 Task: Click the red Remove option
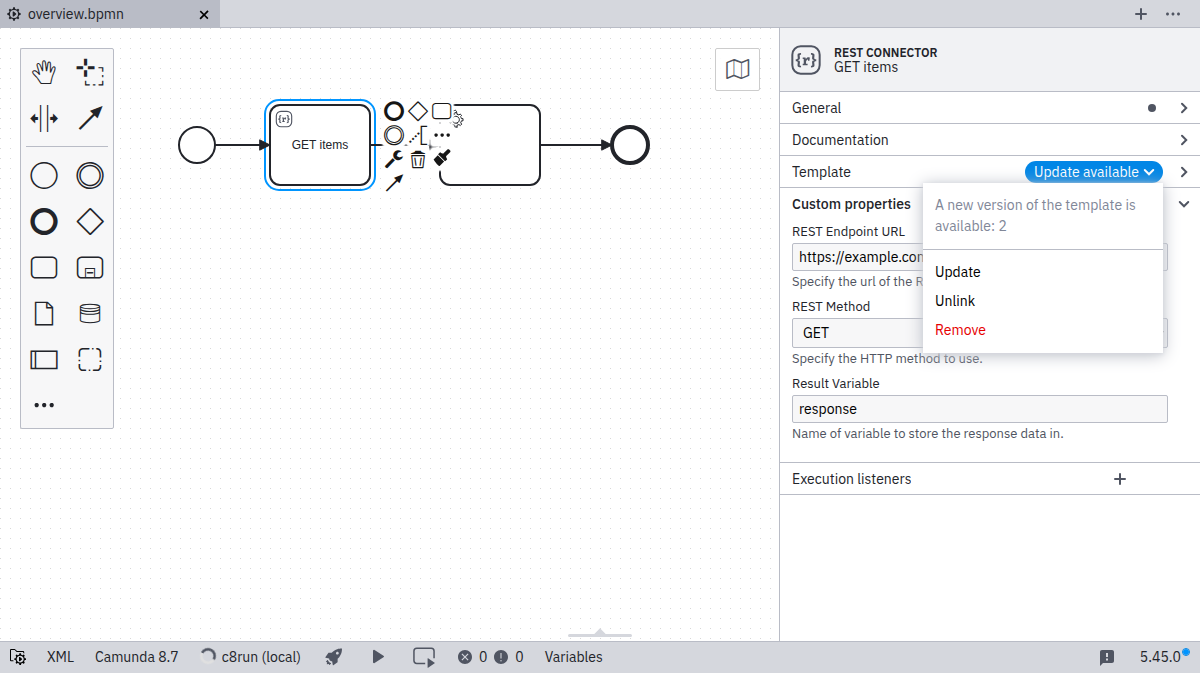click(960, 330)
